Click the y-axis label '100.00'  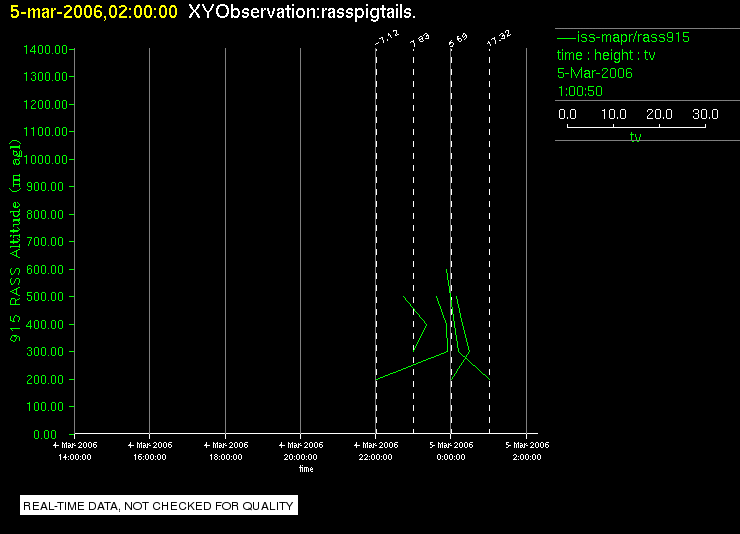45,406
